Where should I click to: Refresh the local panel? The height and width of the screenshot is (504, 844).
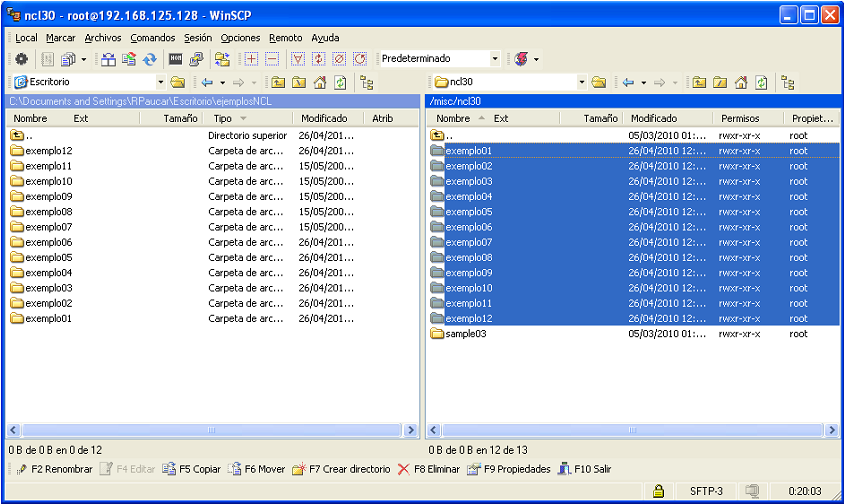[340, 82]
